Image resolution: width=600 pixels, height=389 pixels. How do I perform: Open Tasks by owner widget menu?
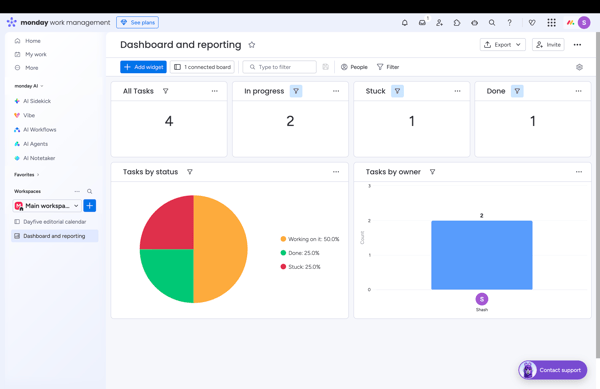(x=579, y=172)
